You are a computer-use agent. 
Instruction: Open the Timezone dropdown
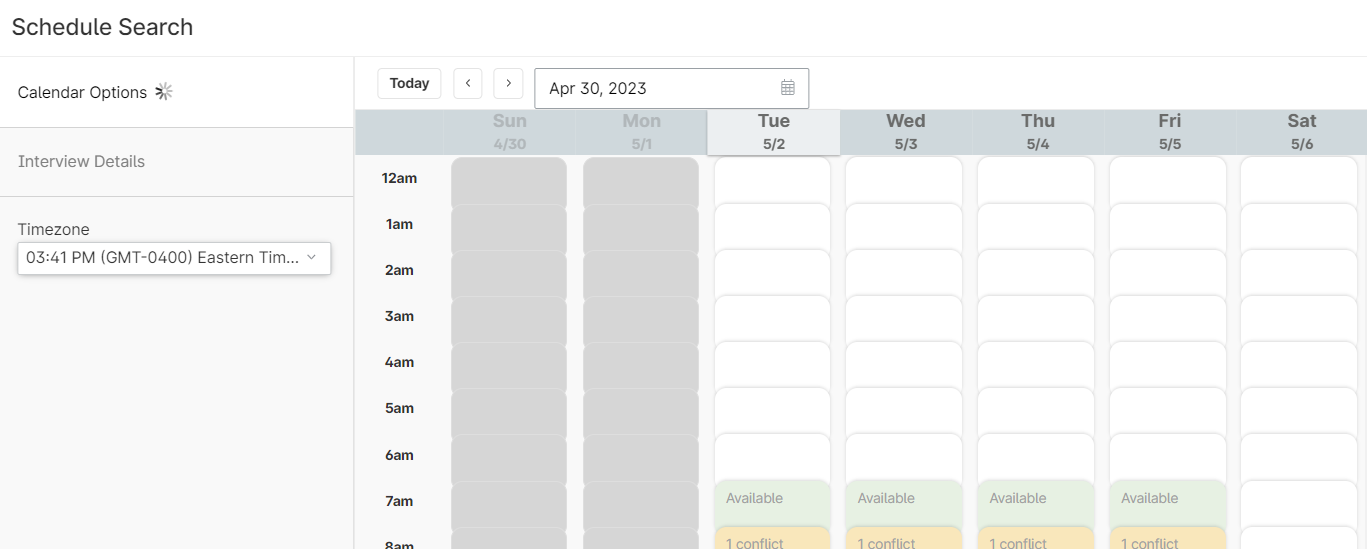click(174, 258)
